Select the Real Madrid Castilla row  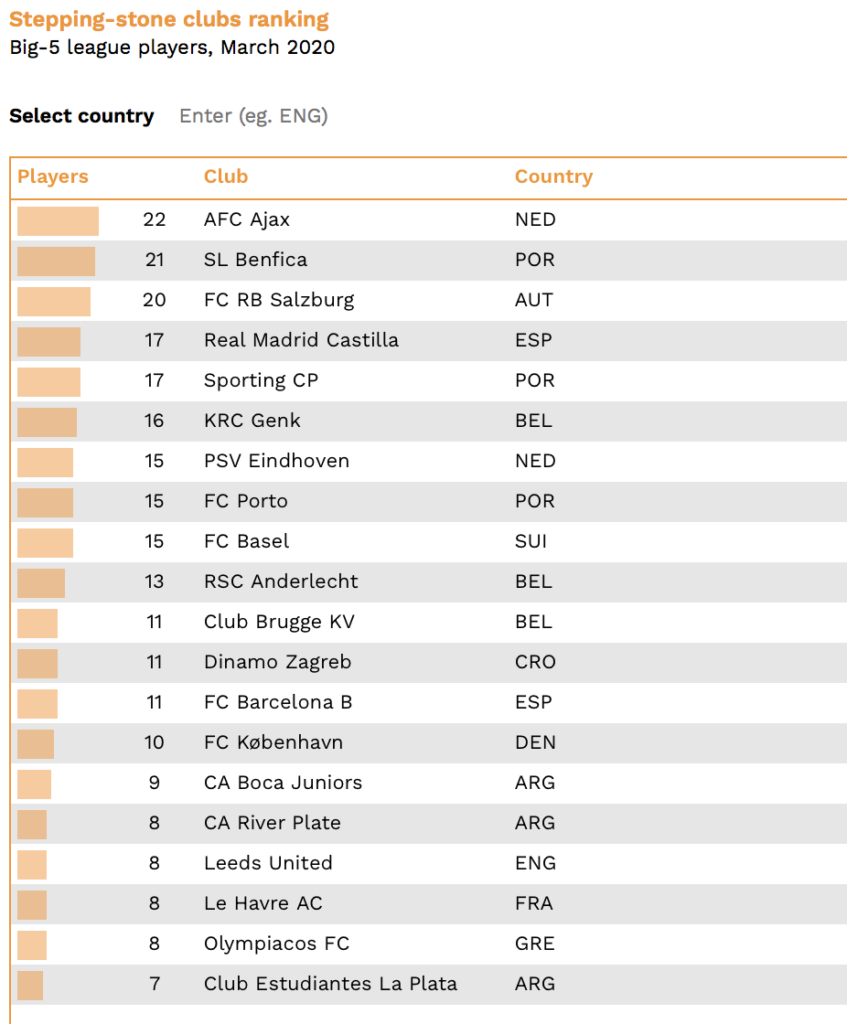point(429,341)
